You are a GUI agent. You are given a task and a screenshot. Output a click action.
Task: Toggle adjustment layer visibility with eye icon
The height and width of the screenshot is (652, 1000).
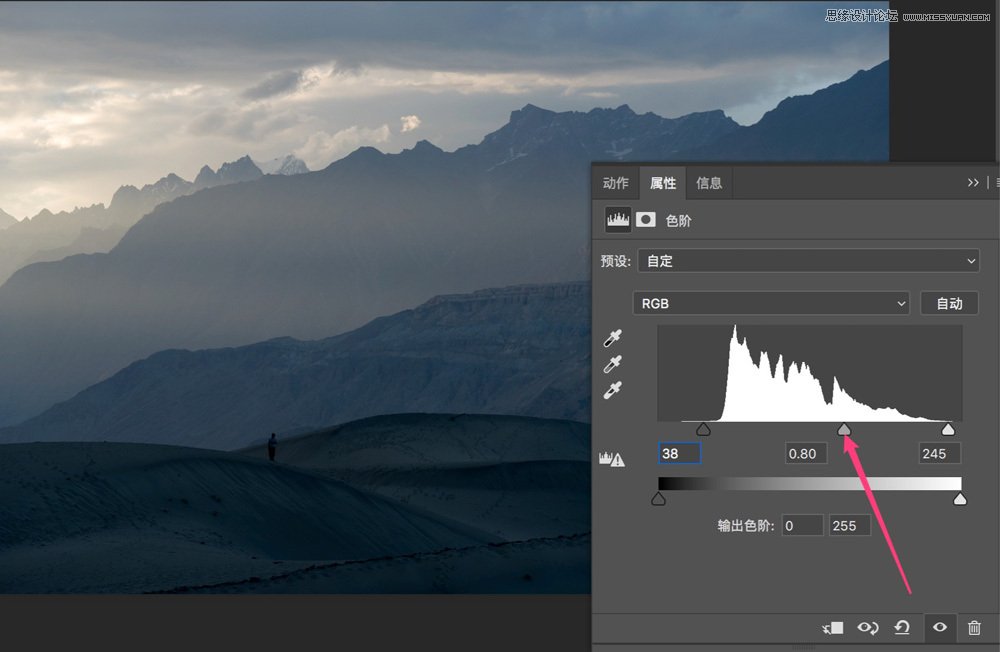pyautogui.click(x=938, y=628)
